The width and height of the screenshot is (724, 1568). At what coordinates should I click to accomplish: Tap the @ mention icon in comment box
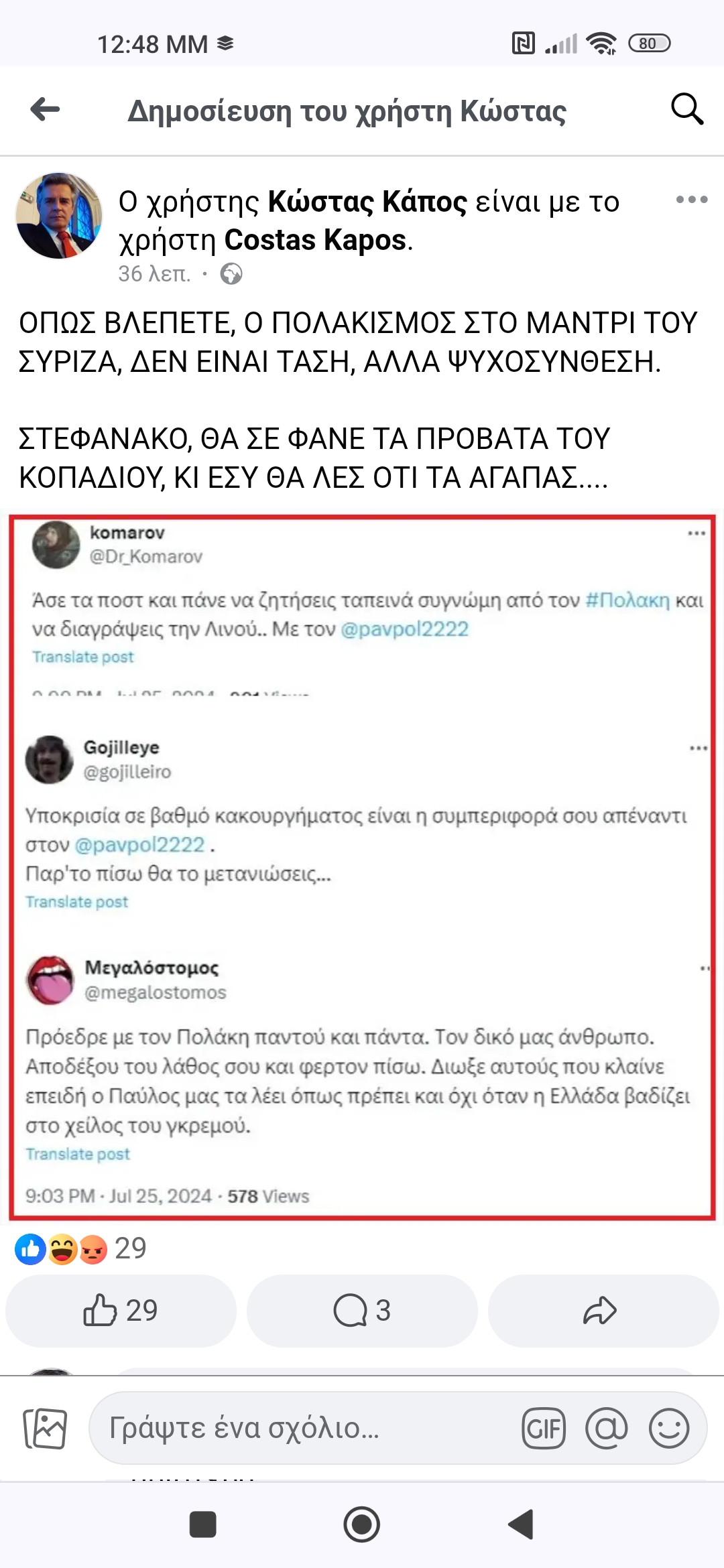pyautogui.click(x=606, y=1428)
